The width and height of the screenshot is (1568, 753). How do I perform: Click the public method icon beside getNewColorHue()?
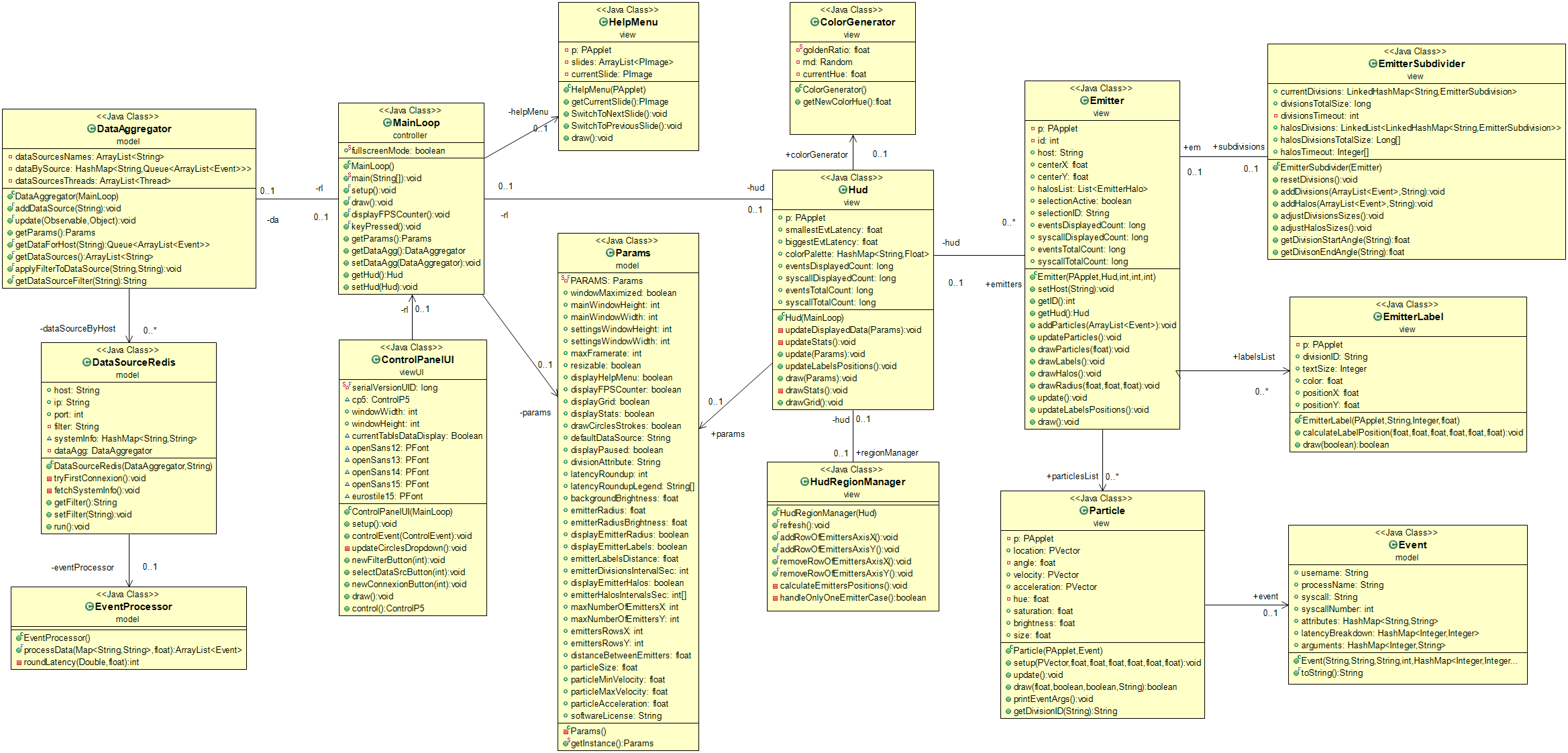point(798,102)
